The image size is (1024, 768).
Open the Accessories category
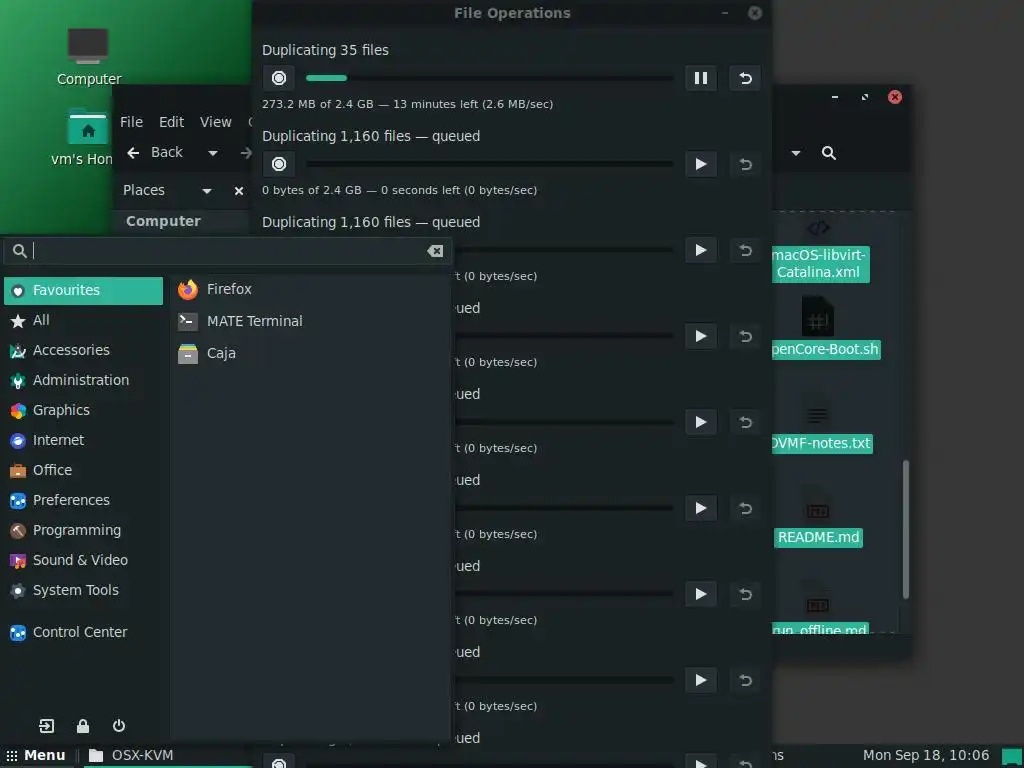pos(84,351)
